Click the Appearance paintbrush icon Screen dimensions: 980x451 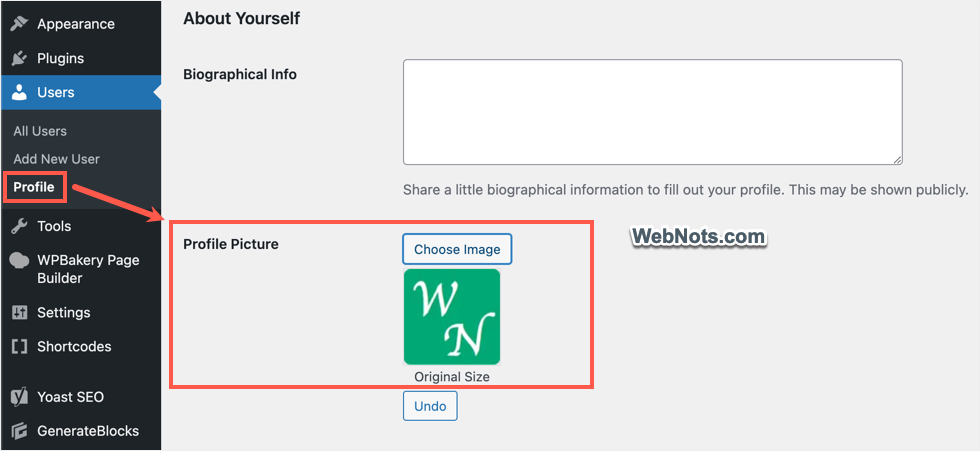[19, 24]
